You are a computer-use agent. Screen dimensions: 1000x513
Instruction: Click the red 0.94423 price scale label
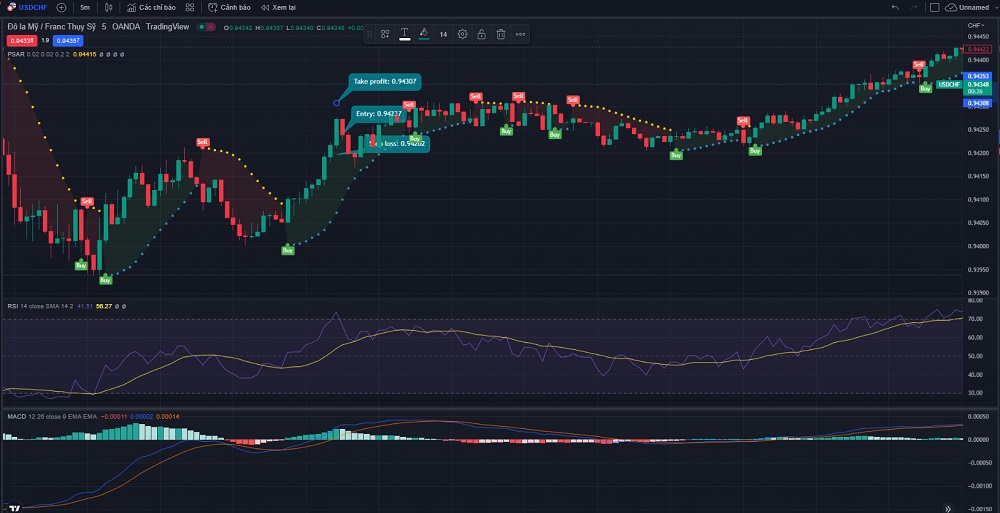(978, 49)
